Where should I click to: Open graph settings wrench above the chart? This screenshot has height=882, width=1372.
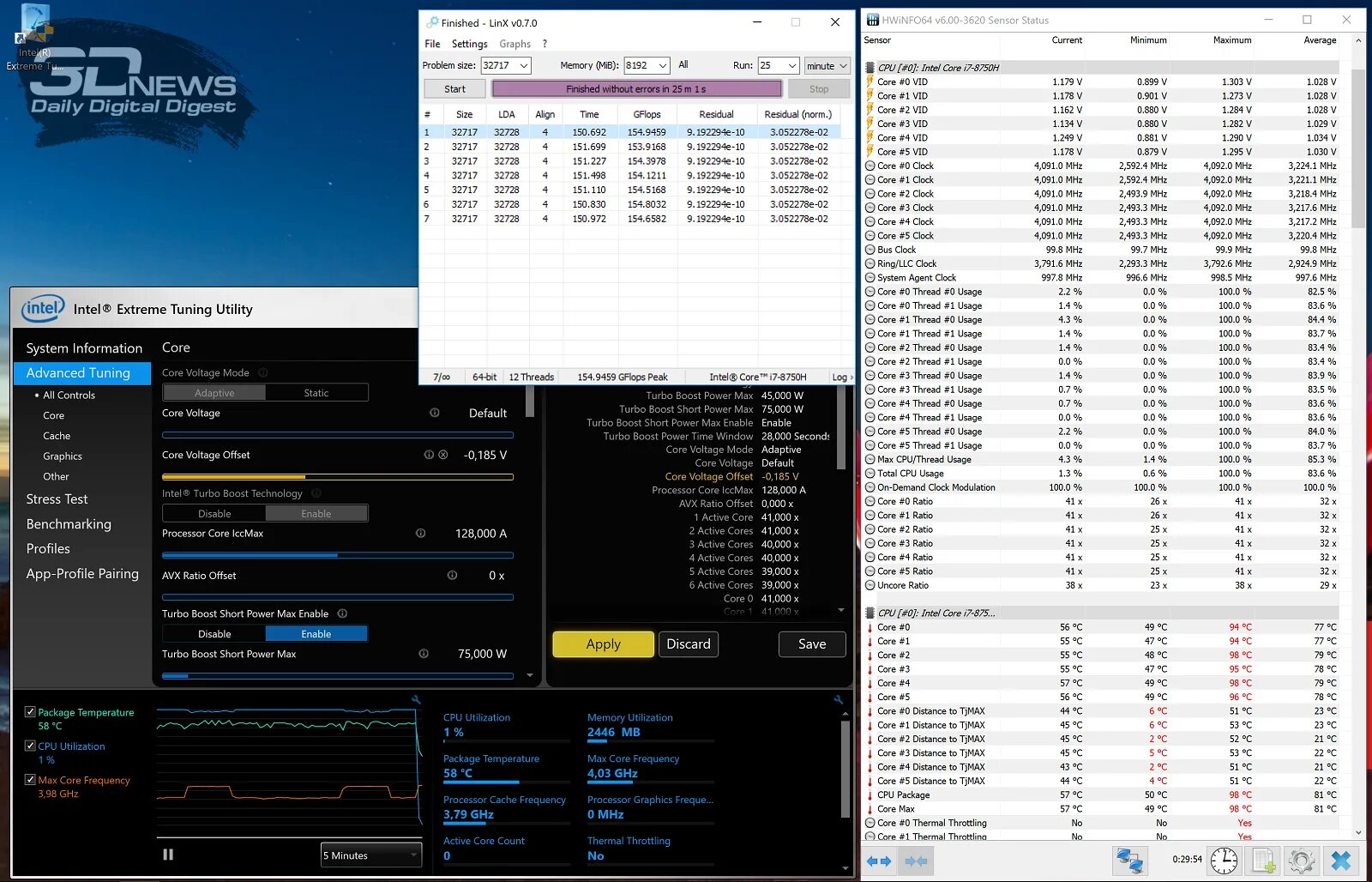tap(416, 700)
